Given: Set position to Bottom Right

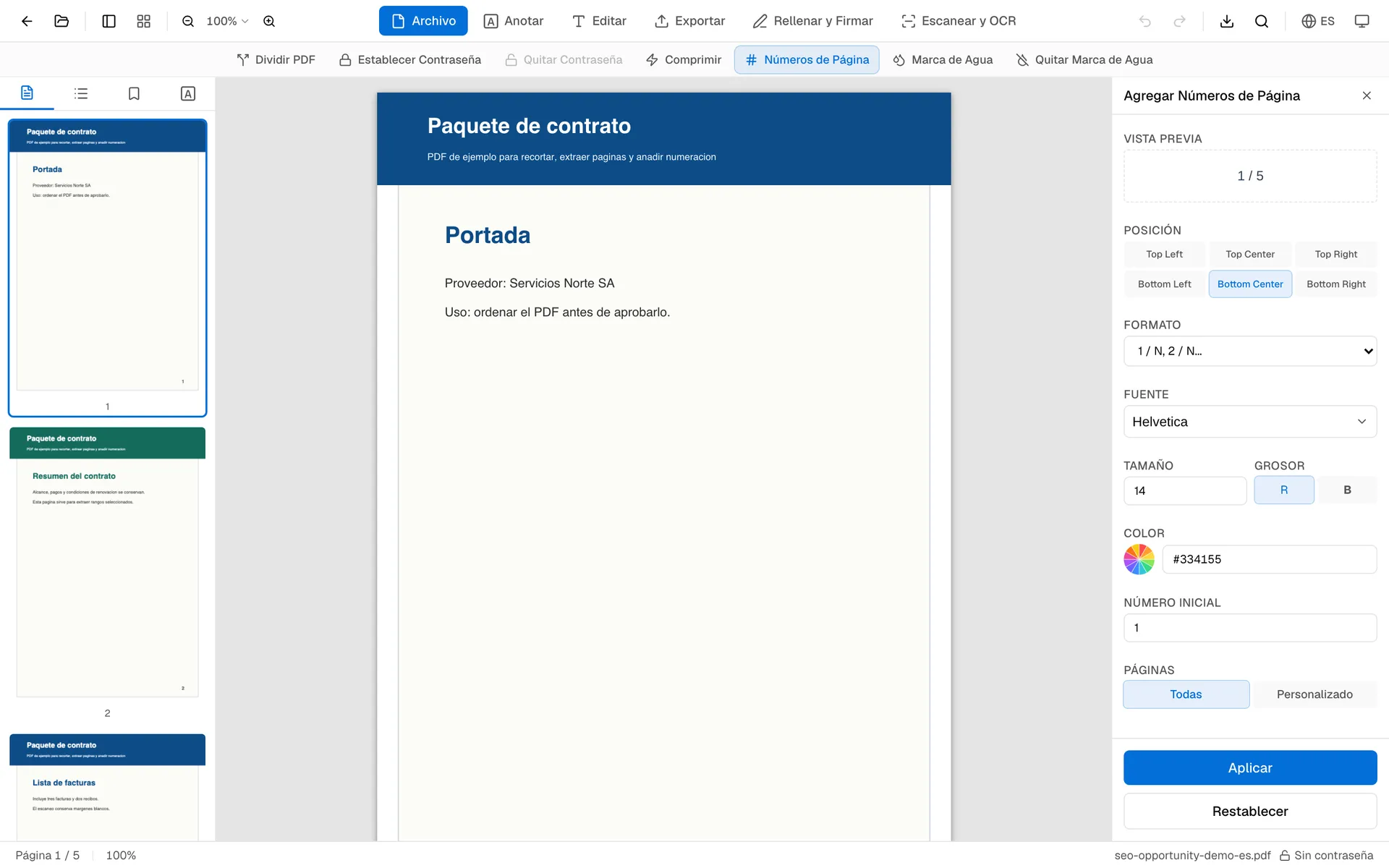Looking at the screenshot, I should (x=1336, y=284).
